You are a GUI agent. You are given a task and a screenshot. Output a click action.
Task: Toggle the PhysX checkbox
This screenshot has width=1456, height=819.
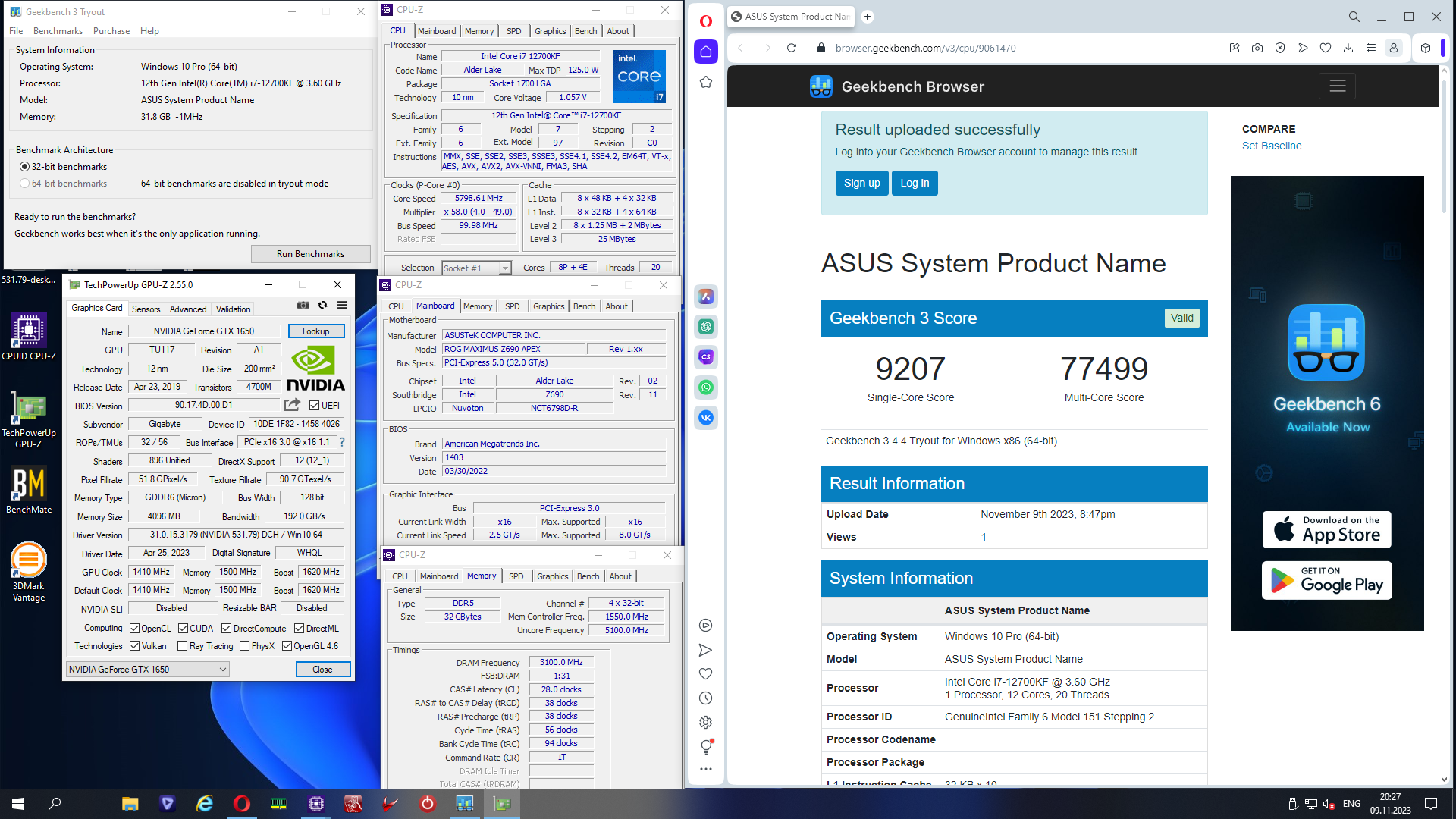click(245, 646)
